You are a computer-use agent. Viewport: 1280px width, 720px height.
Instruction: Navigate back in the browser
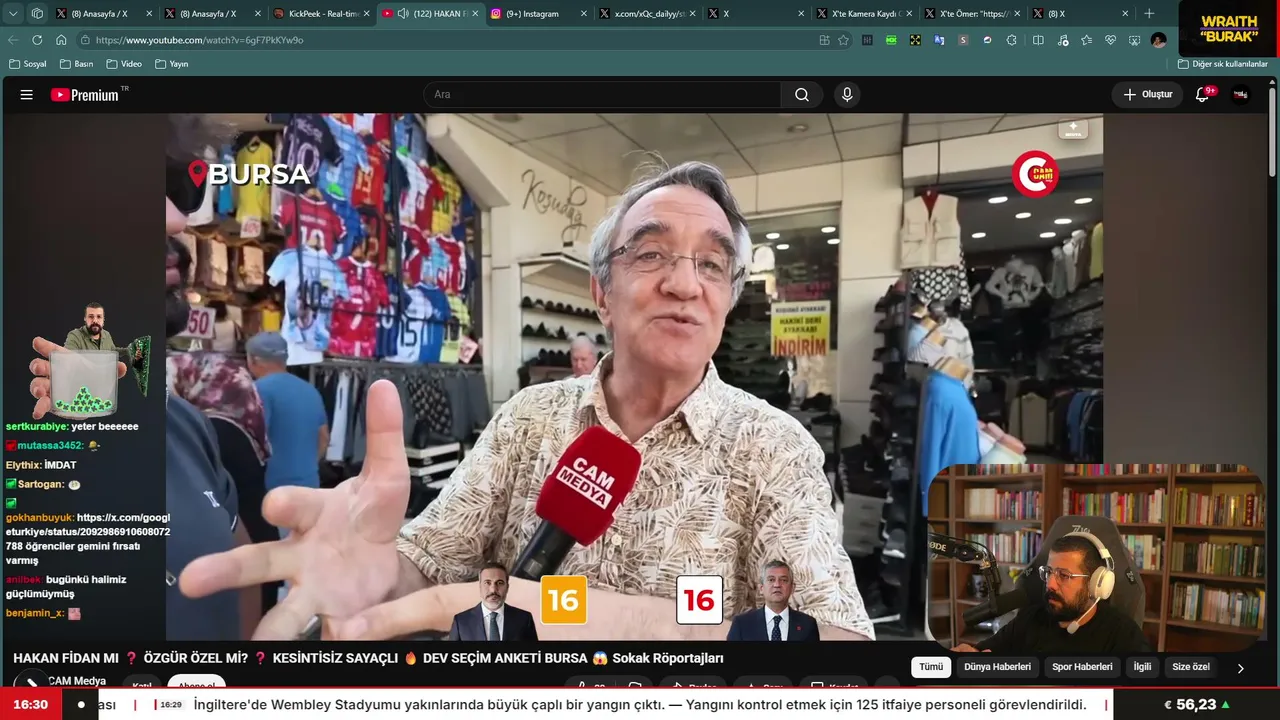point(13,40)
